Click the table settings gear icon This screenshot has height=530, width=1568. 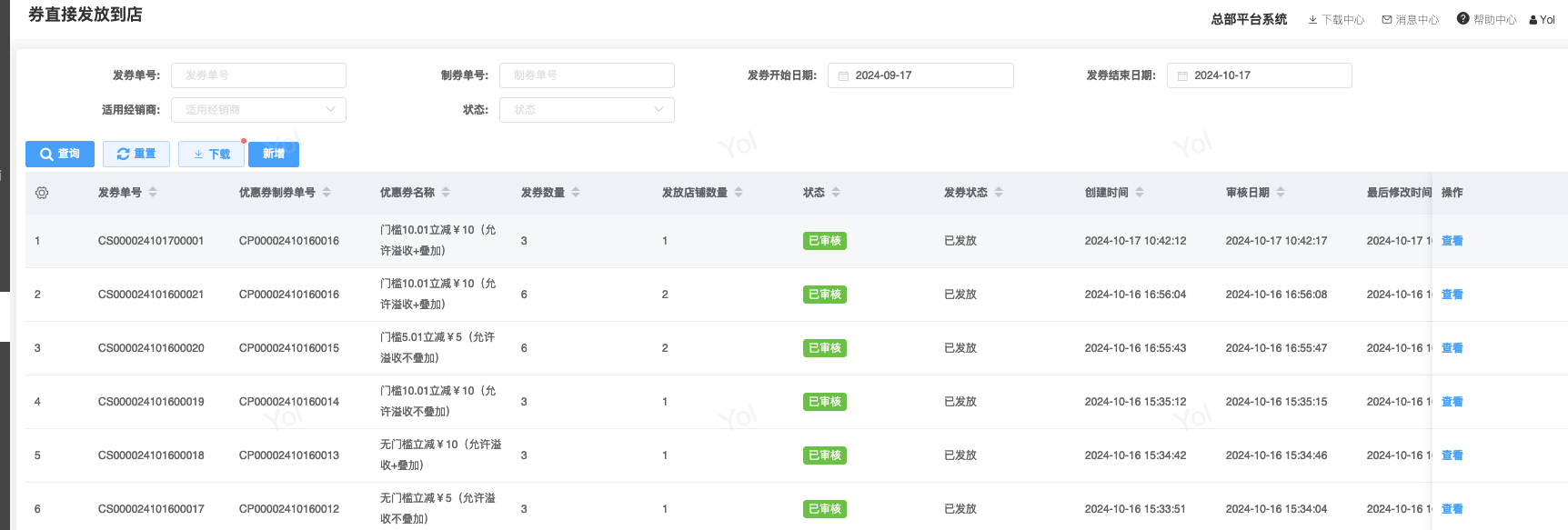(x=42, y=193)
